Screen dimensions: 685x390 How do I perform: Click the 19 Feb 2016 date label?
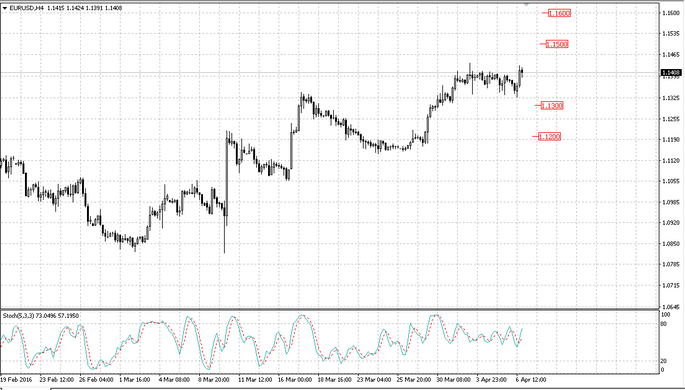pos(16,380)
